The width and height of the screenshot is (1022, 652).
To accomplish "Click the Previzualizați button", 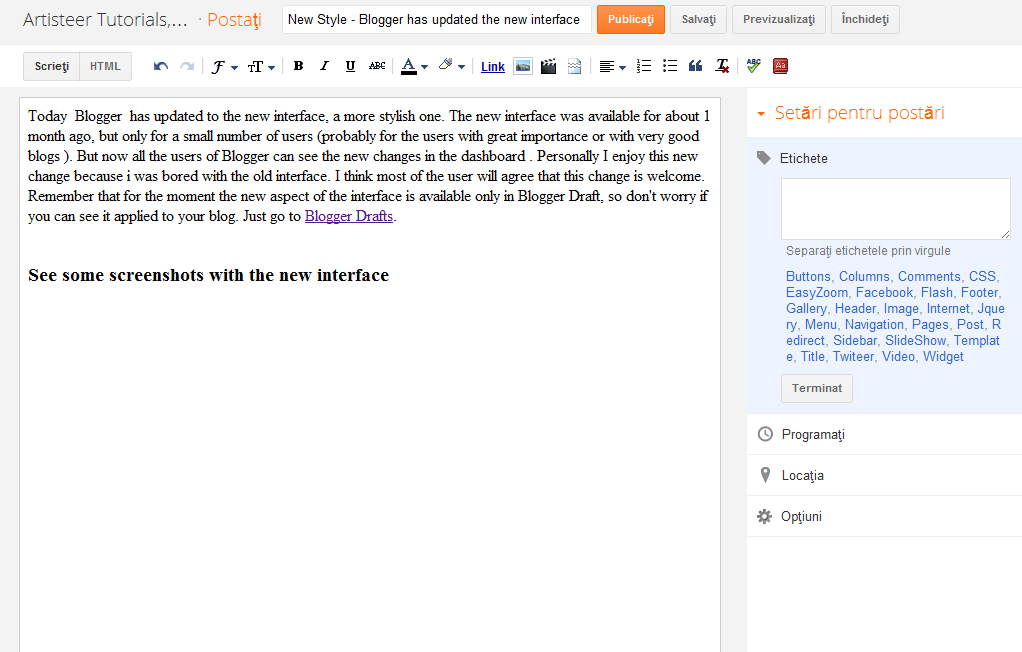I will pyautogui.click(x=779, y=20).
